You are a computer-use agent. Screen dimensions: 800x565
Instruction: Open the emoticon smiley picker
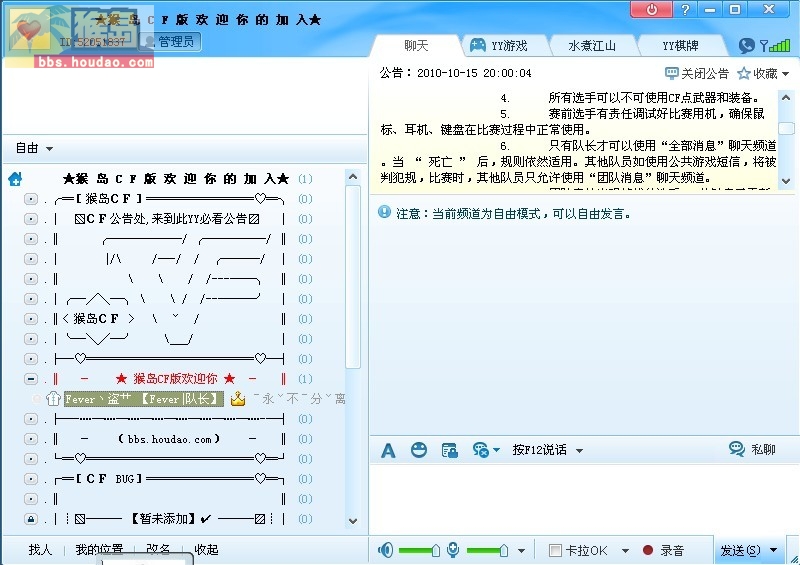point(419,450)
